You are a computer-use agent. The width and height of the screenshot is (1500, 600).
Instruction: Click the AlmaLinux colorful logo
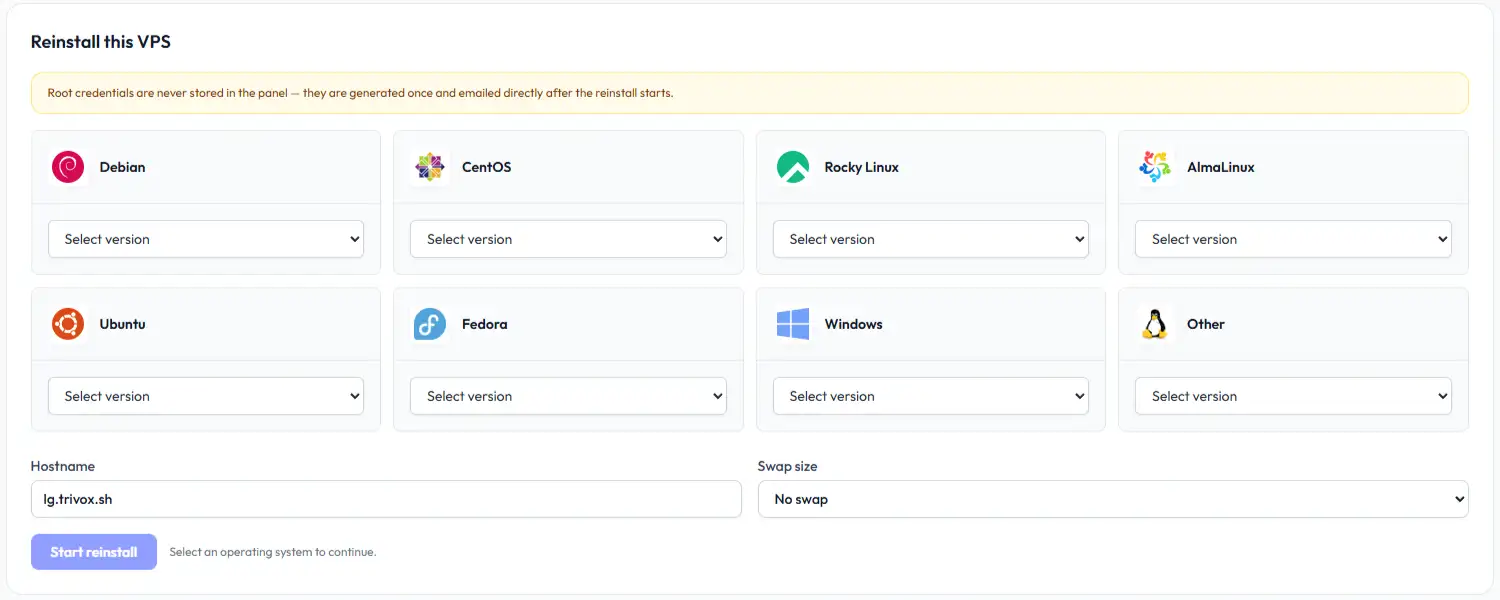1155,167
